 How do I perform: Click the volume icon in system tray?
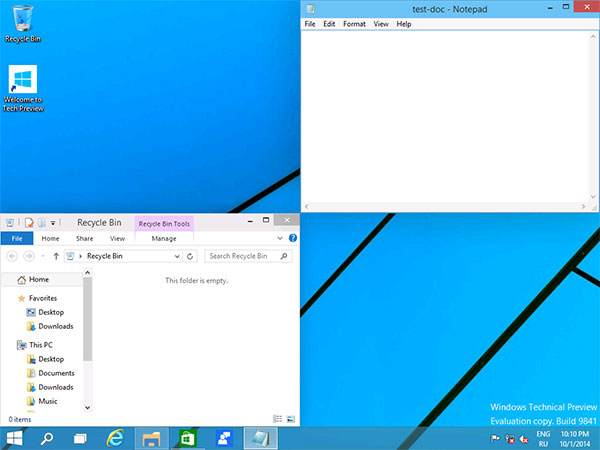click(x=524, y=439)
